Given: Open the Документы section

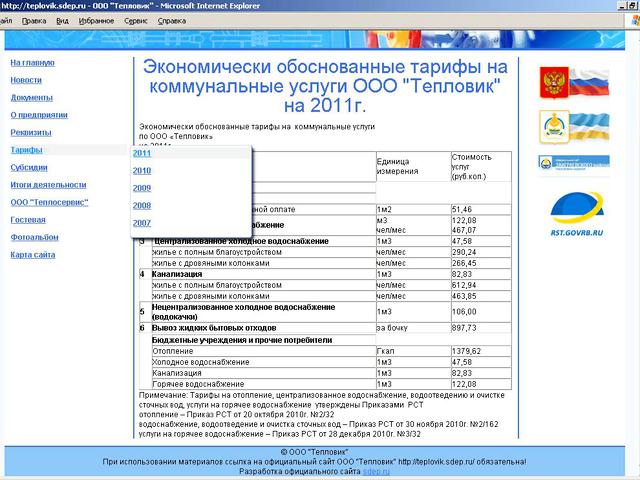Looking at the screenshot, I should (31, 98).
